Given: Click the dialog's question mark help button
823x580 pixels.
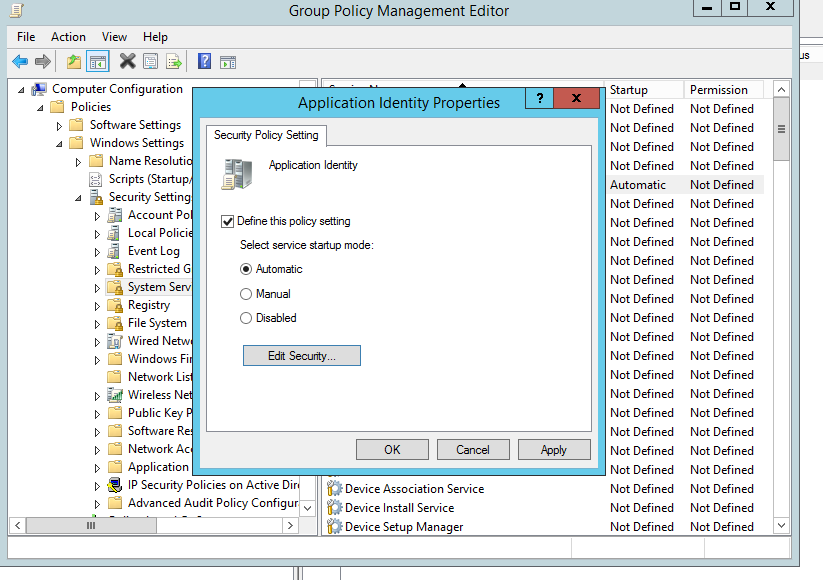Looking at the screenshot, I should click(540, 98).
